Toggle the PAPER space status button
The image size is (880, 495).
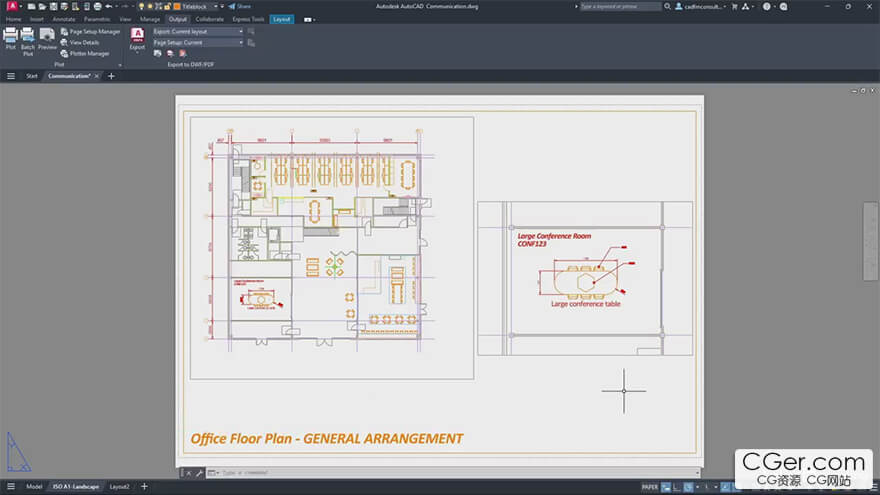[x=649, y=487]
